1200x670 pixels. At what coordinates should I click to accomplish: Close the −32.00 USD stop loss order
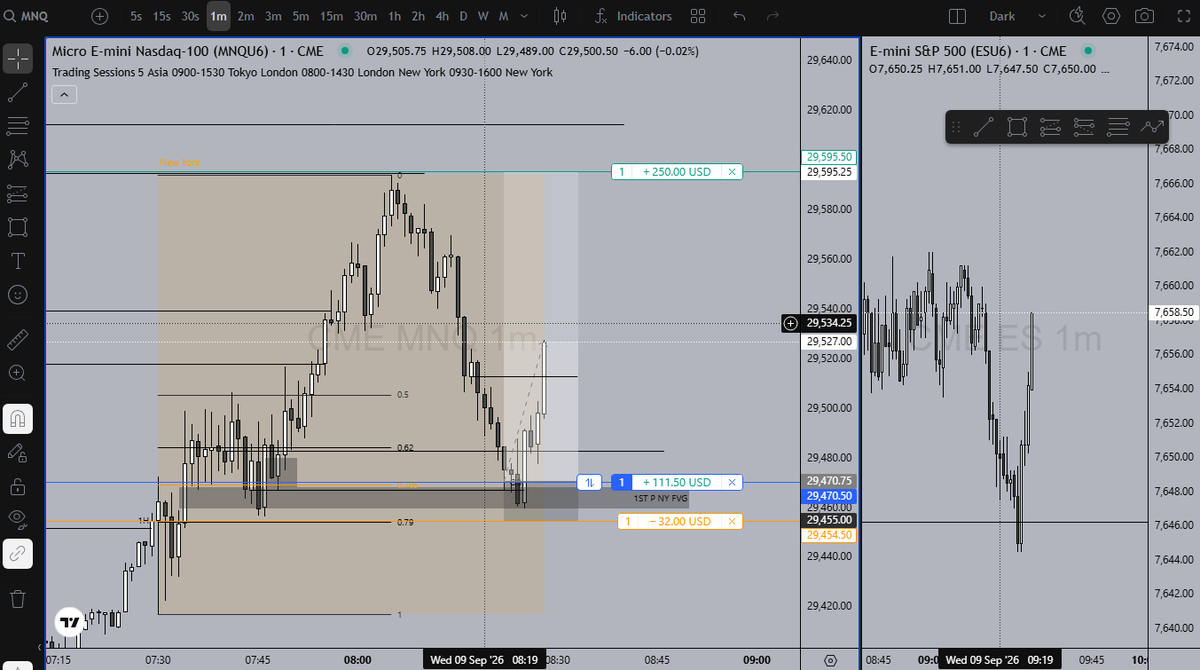[x=731, y=521]
